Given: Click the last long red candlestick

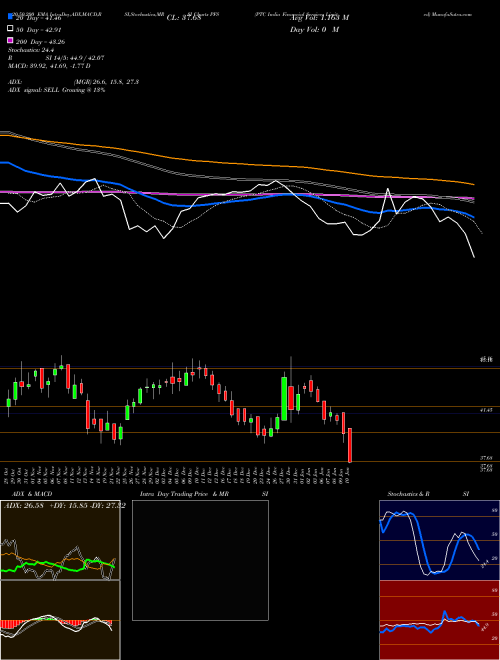Looking at the screenshot, I should pos(350,445).
